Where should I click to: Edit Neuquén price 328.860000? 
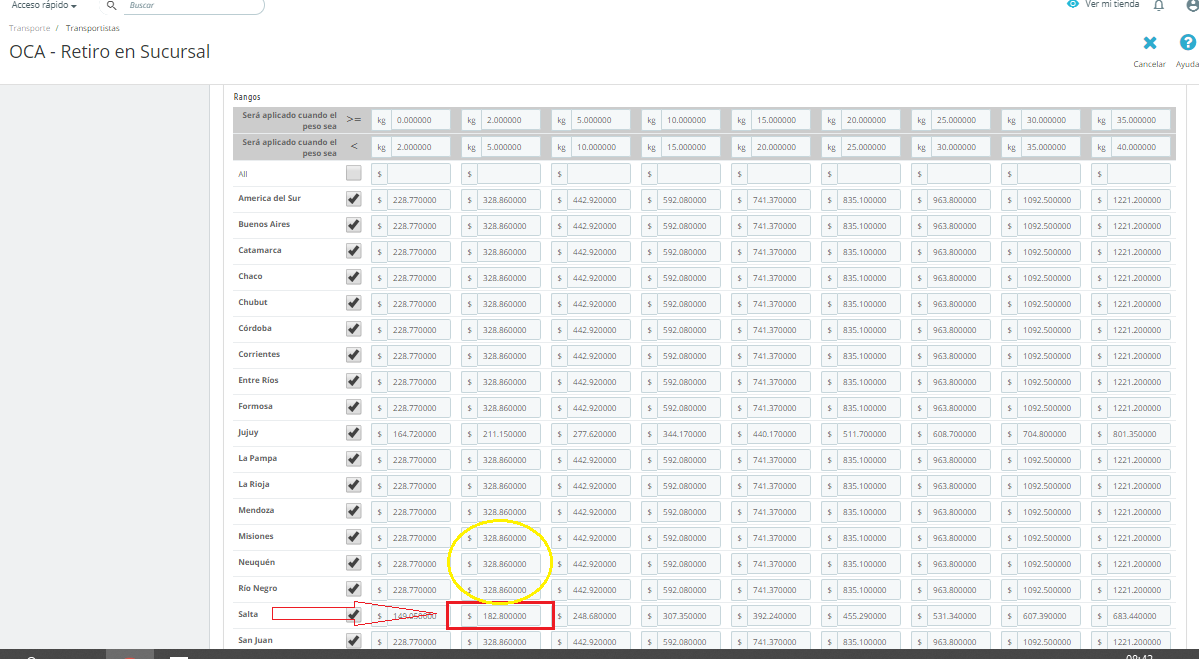point(509,564)
